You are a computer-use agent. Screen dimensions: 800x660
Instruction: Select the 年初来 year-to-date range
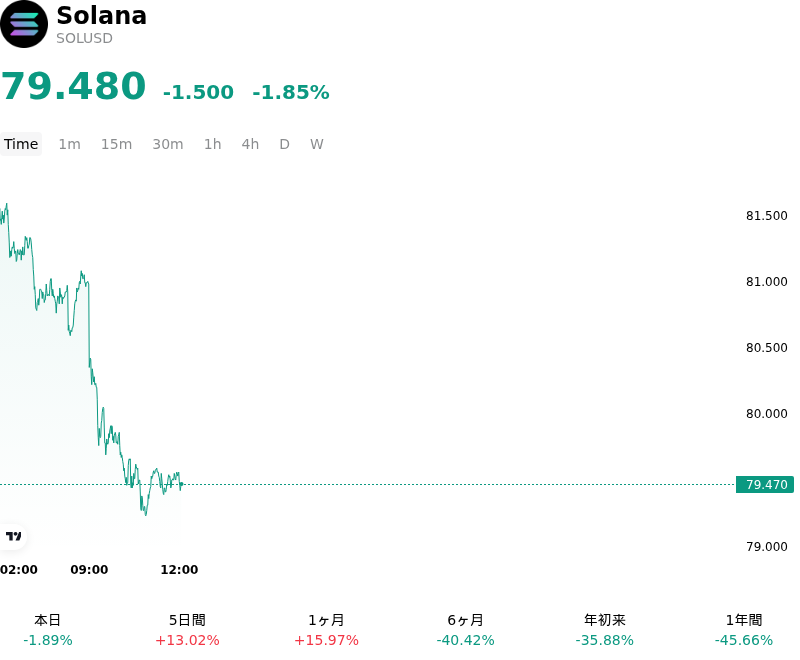click(x=605, y=630)
